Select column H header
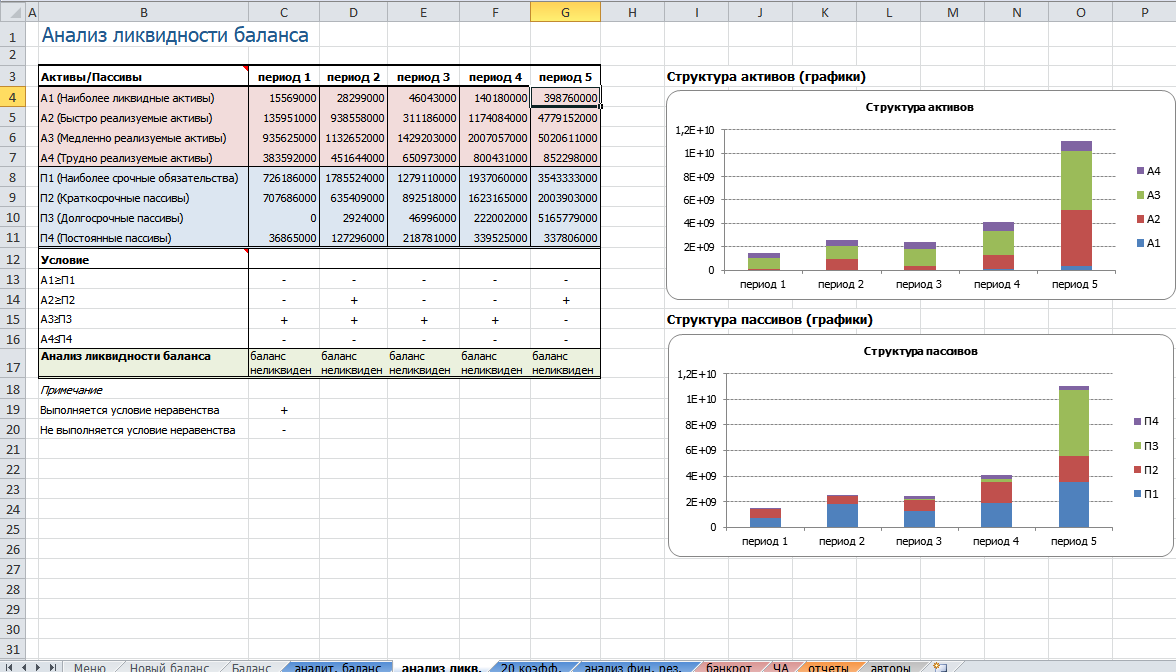Viewport: 1176px width, 672px height. pyautogui.click(x=632, y=12)
